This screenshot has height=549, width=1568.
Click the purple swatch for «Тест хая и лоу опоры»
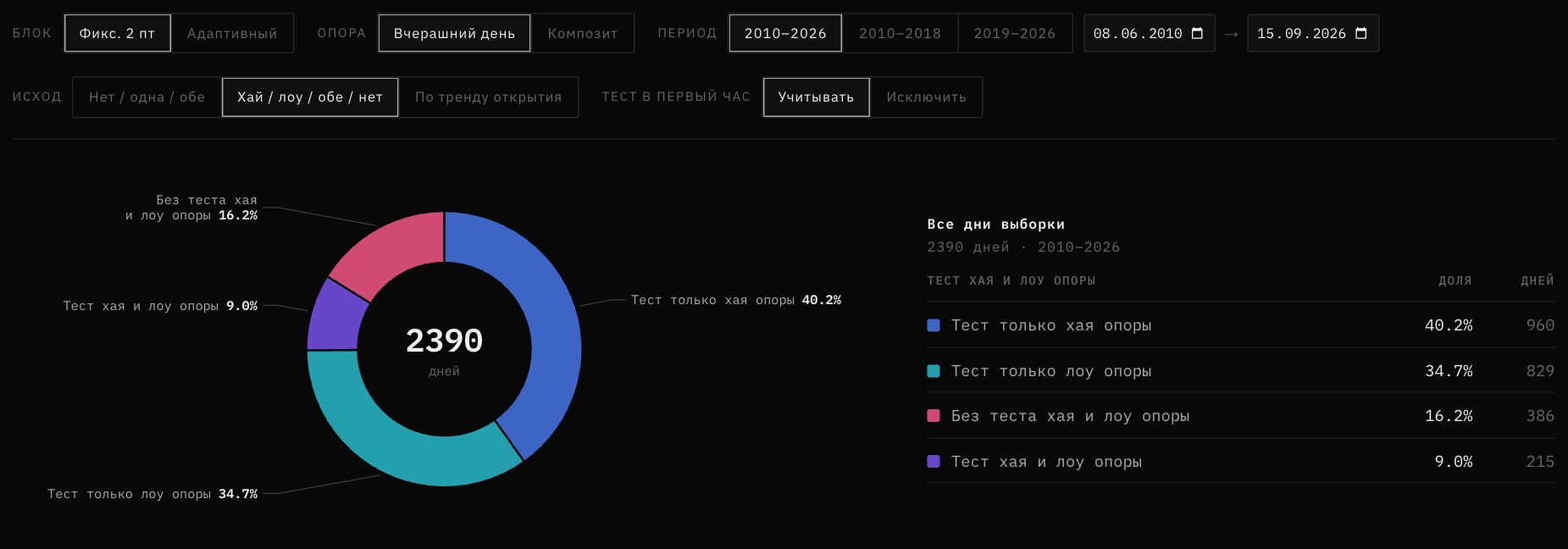[x=934, y=462]
